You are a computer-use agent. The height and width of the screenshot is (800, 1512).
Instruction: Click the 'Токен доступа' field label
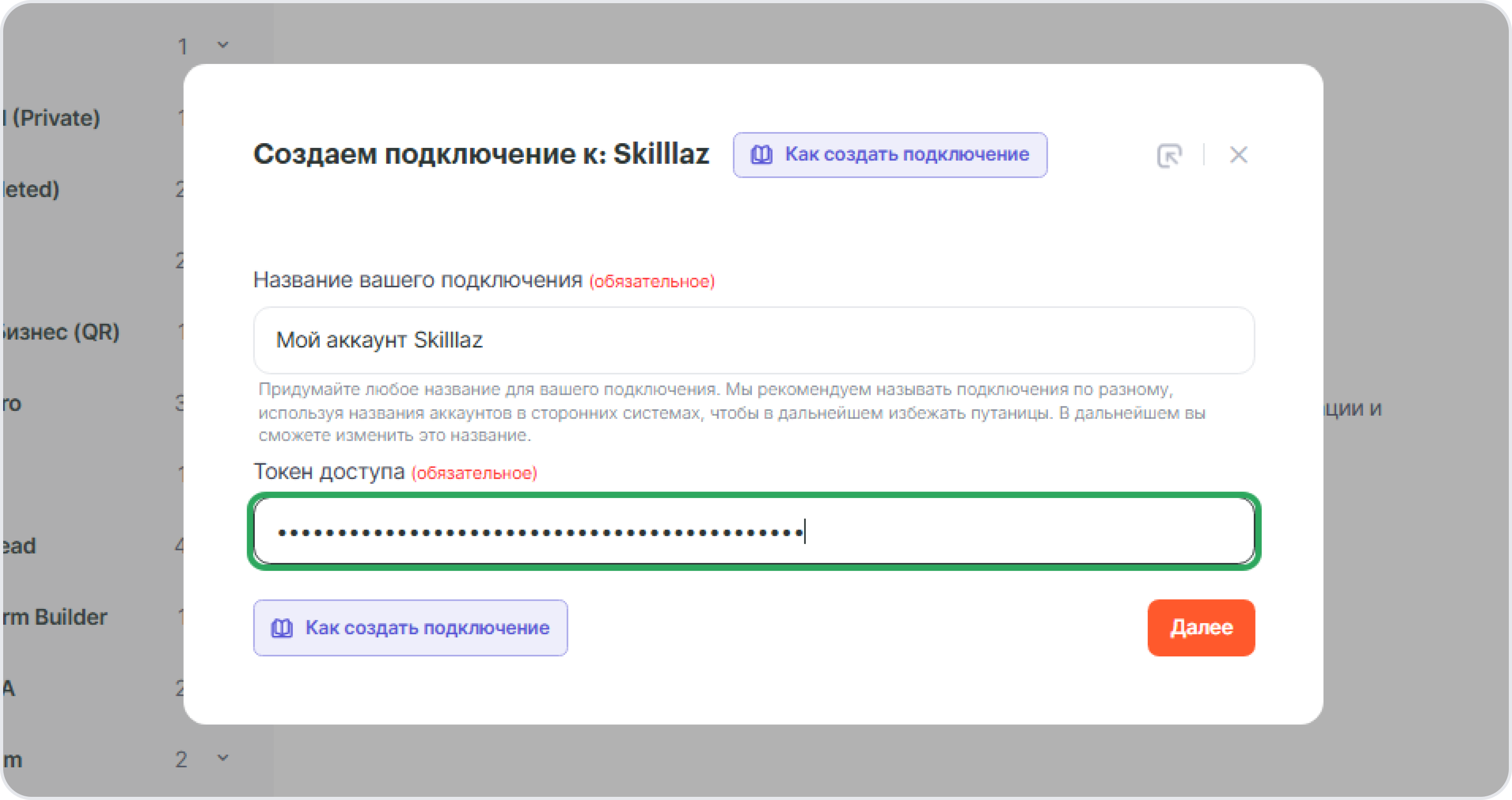(x=329, y=472)
